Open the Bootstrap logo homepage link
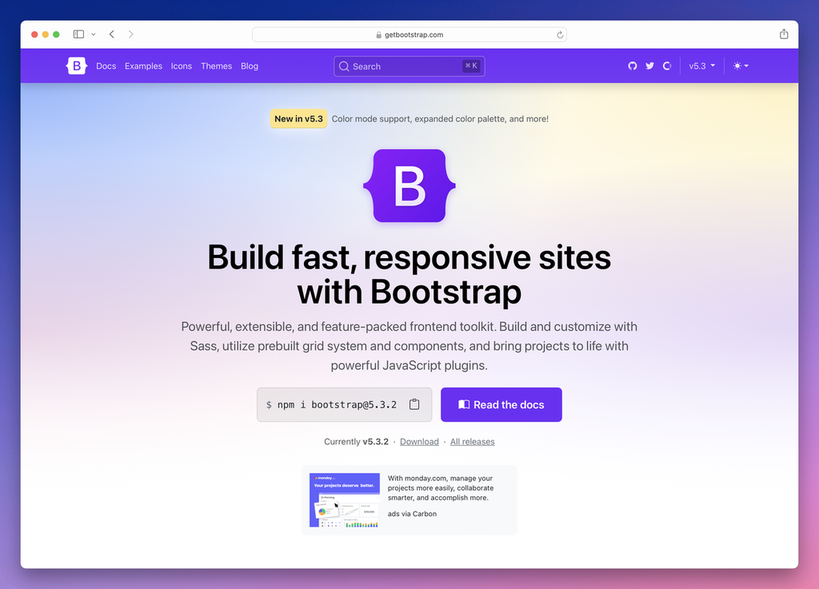819x589 pixels. (76, 65)
